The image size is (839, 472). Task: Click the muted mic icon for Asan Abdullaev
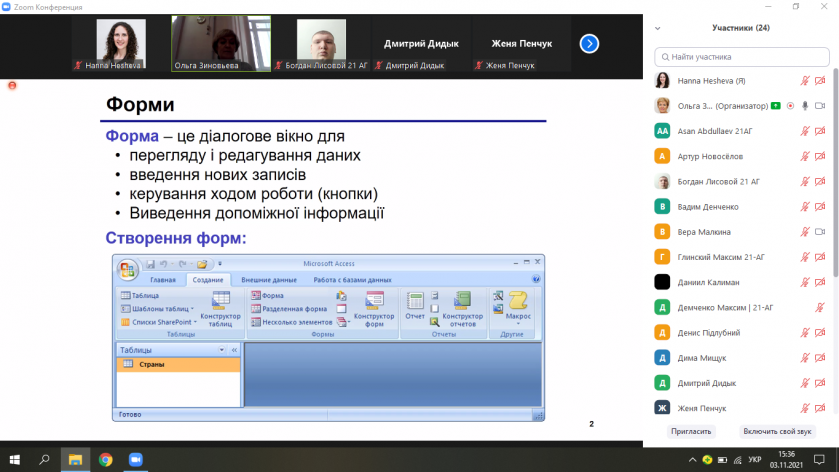point(805,131)
